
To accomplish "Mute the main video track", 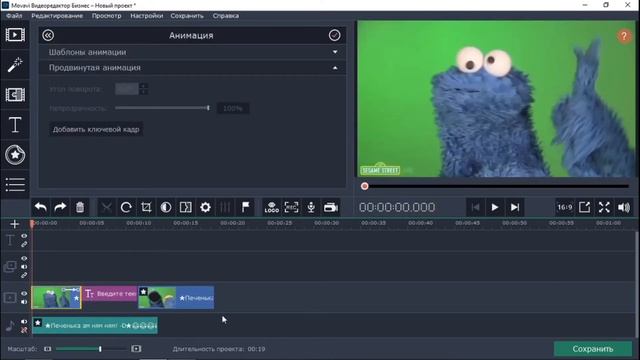I will [24, 302].
